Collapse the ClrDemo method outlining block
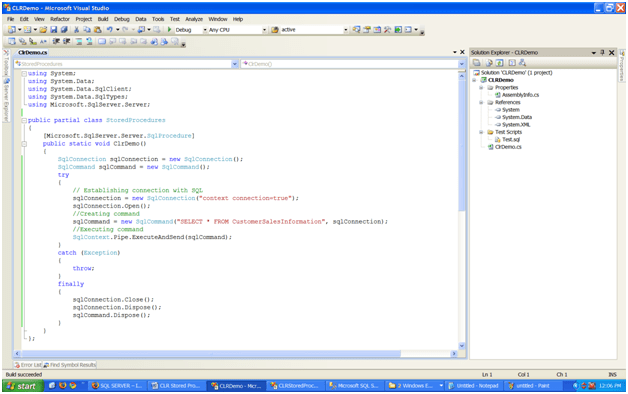 coord(24,144)
